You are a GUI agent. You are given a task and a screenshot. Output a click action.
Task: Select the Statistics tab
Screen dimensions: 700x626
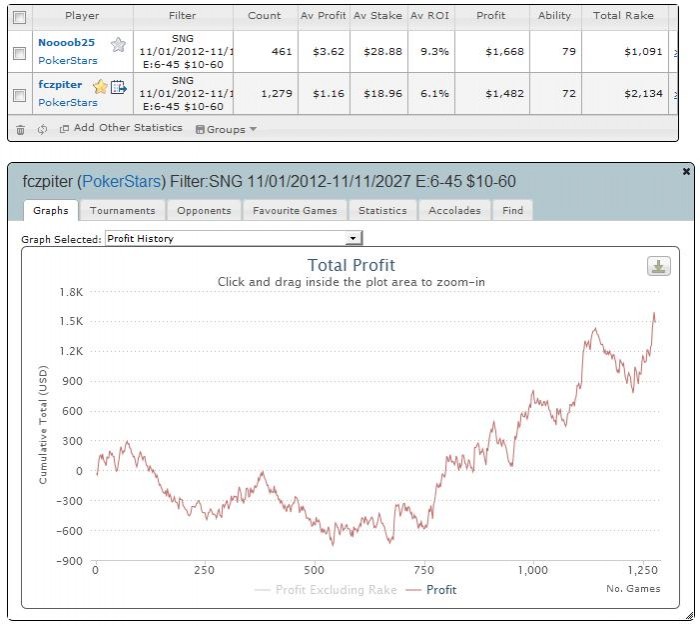tap(383, 210)
